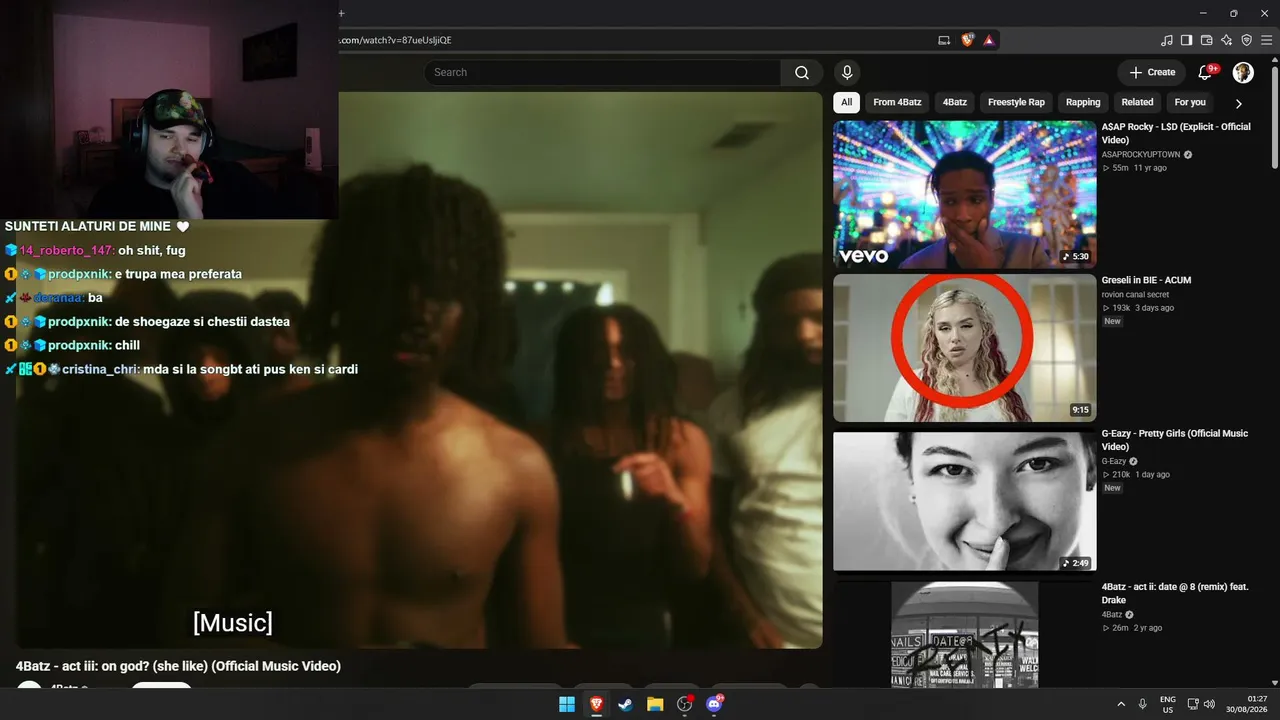The height and width of the screenshot is (720, 1280).
Task: Open the network icon in system tray
Action: click(x=1194, y=704)
